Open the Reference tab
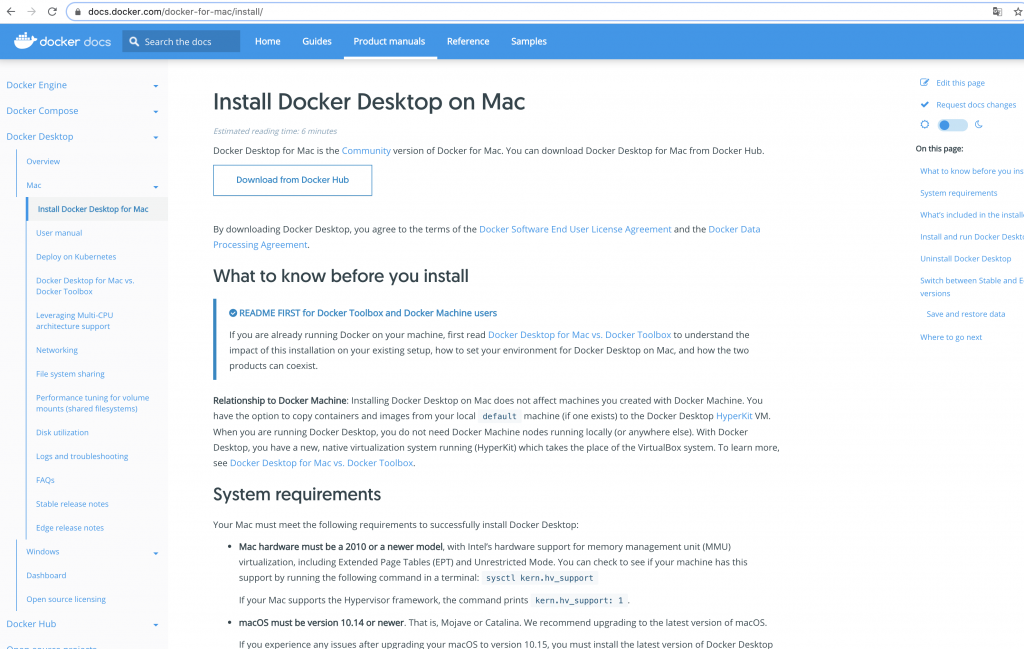Screen dimensions: 1024x649 tap(468, 41)
